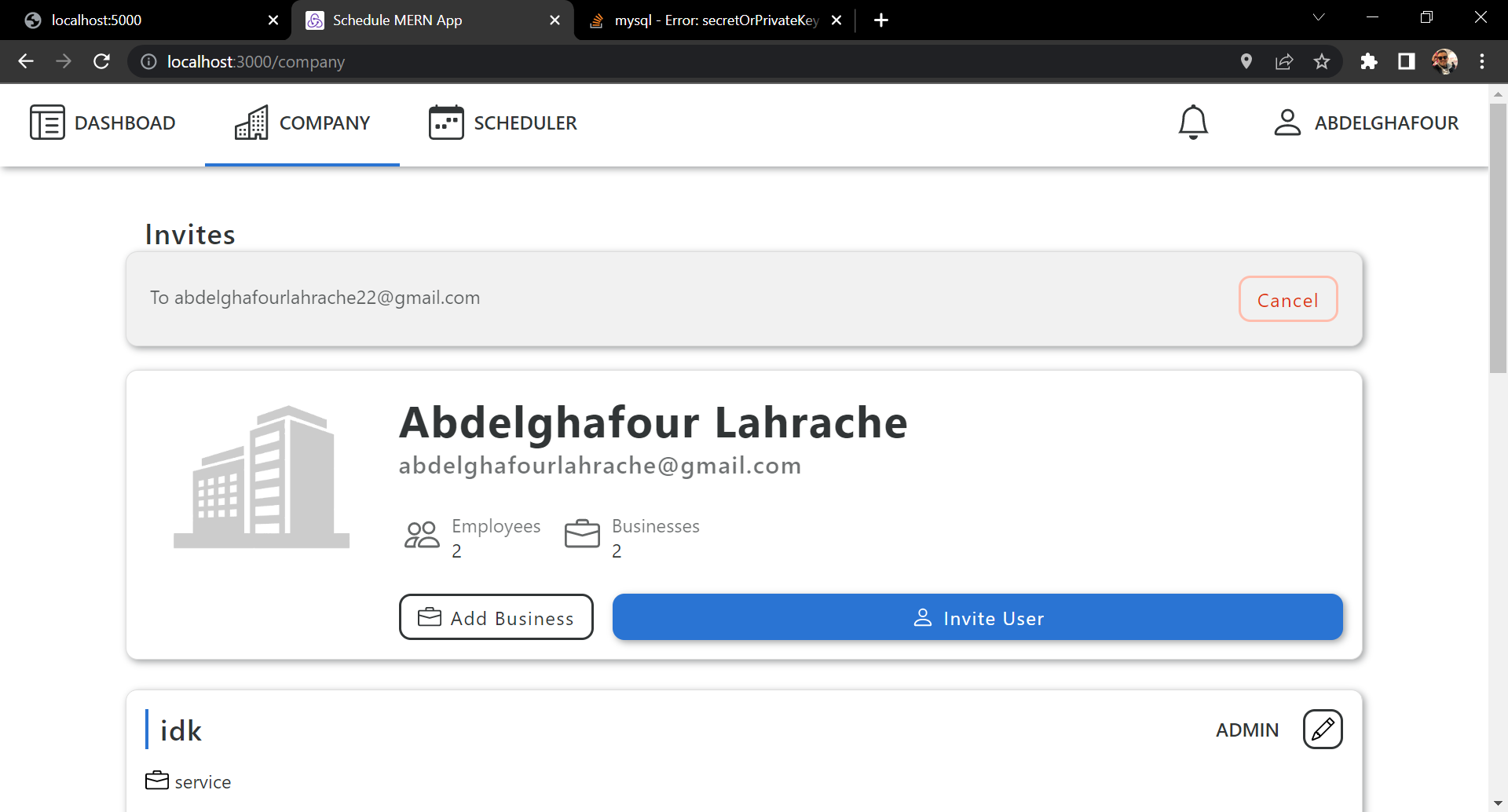Click the idk business title
Viewport: 1508px width, 812px height.
pos(181,730)
